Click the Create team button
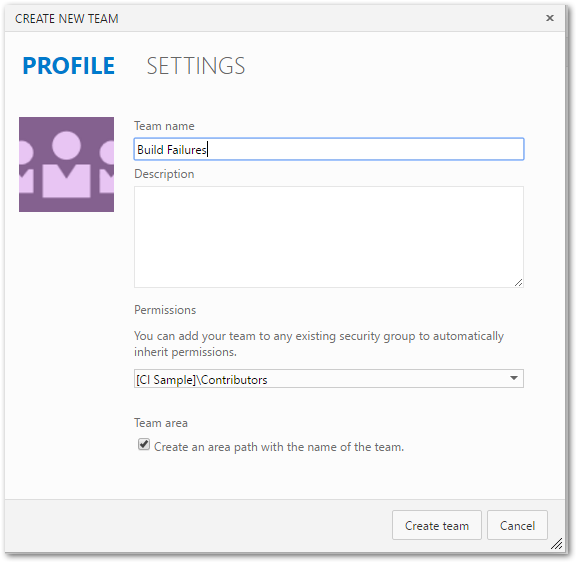Screen dimensions: 577x563 437,525
